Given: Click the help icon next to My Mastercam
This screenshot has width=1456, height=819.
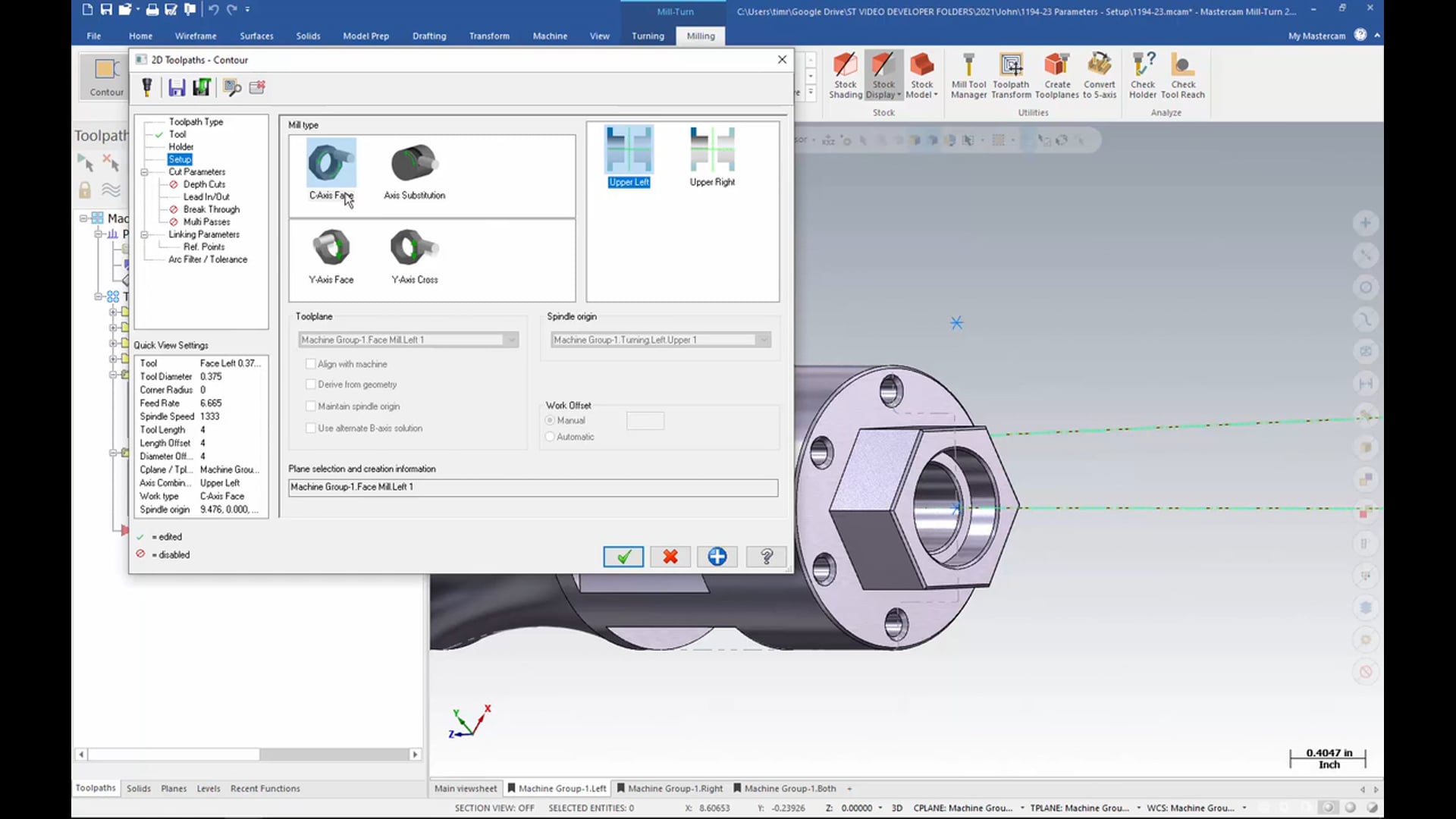Looking at the screenshot, I should click(1360, 35).
